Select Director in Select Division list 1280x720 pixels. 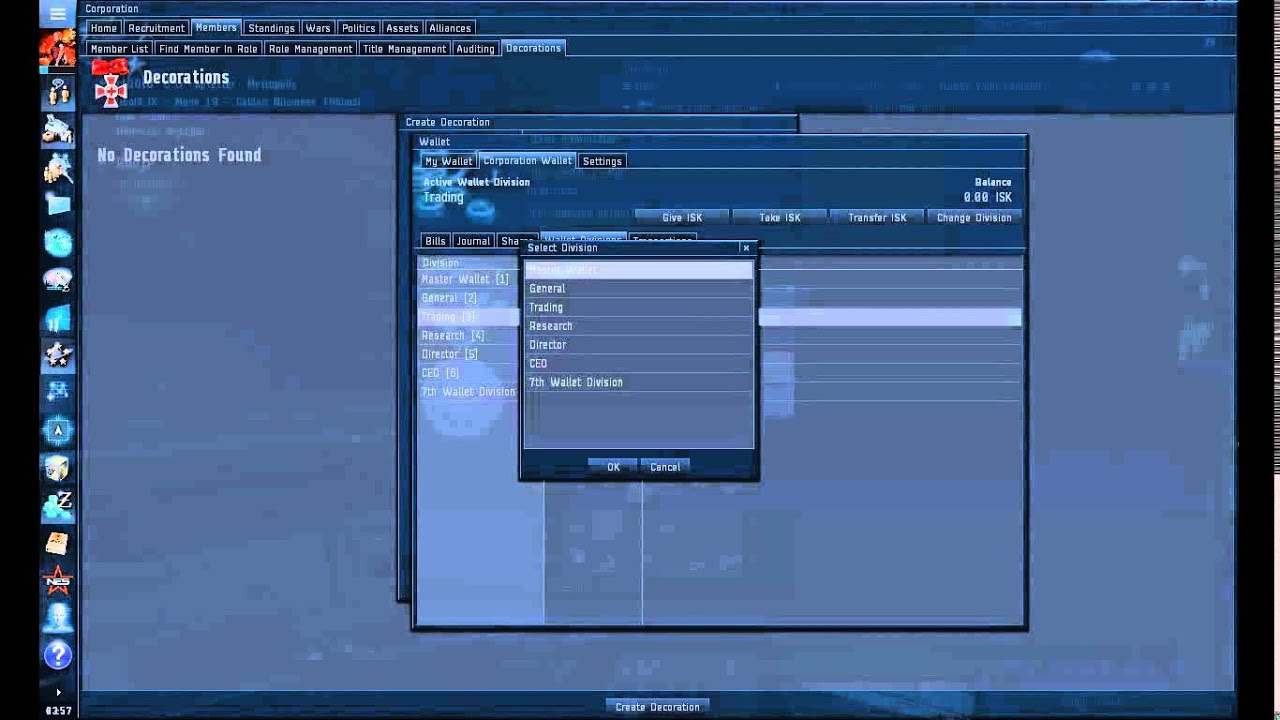[639, 345]
